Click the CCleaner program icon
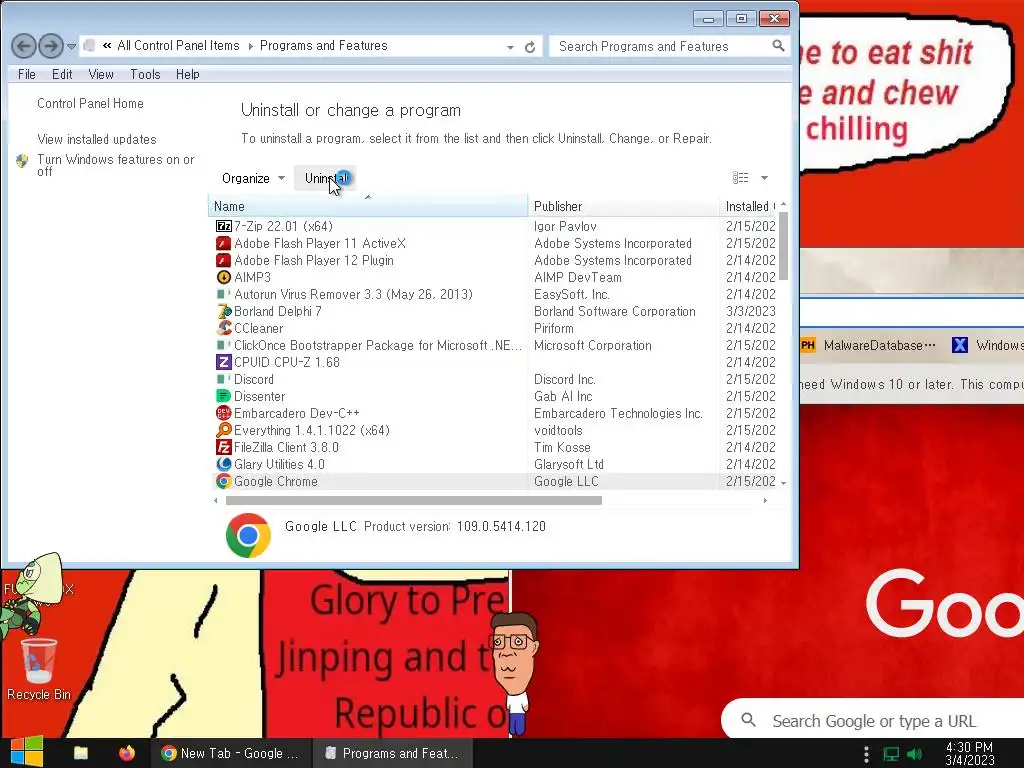Screen dimensions: 1024x768 tap(223, 328)
